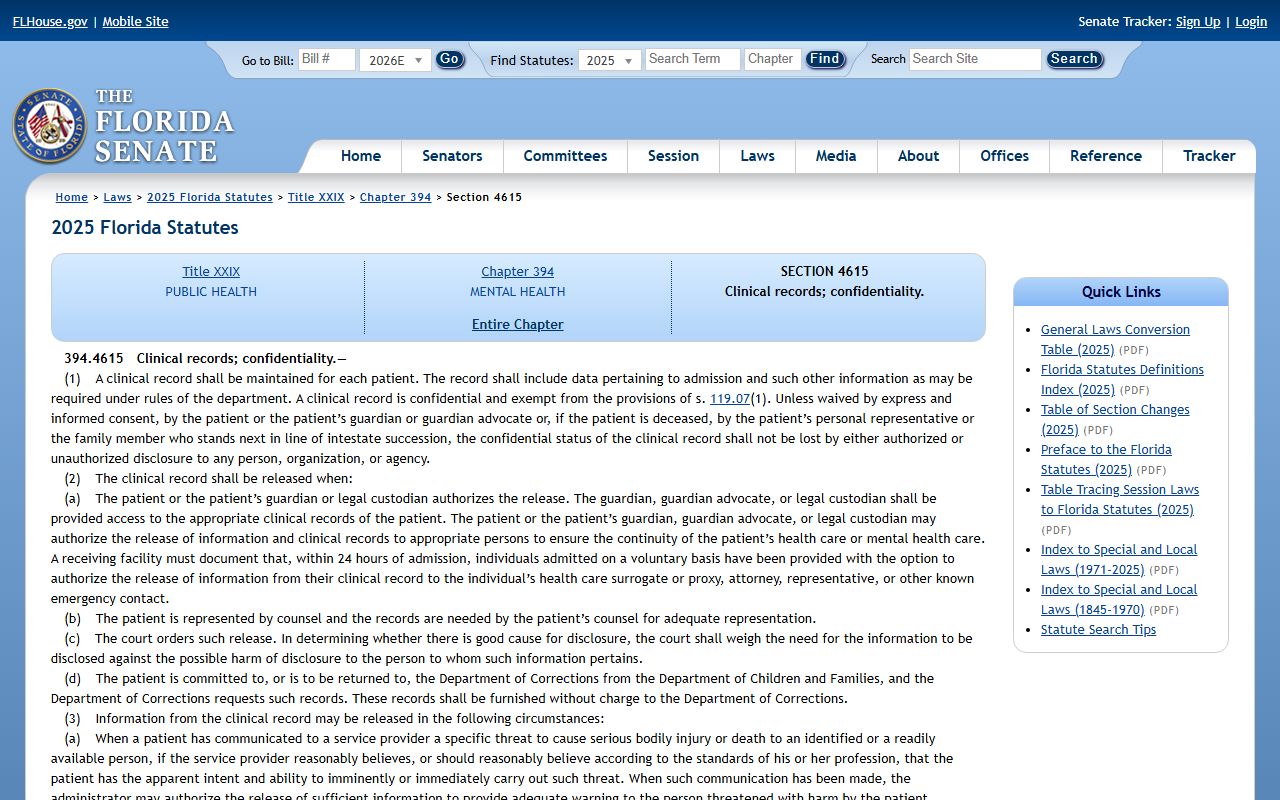This screenshot has height=800, width=1280.
Task: Open the Senators navigation tab
Action: point(452,156)
